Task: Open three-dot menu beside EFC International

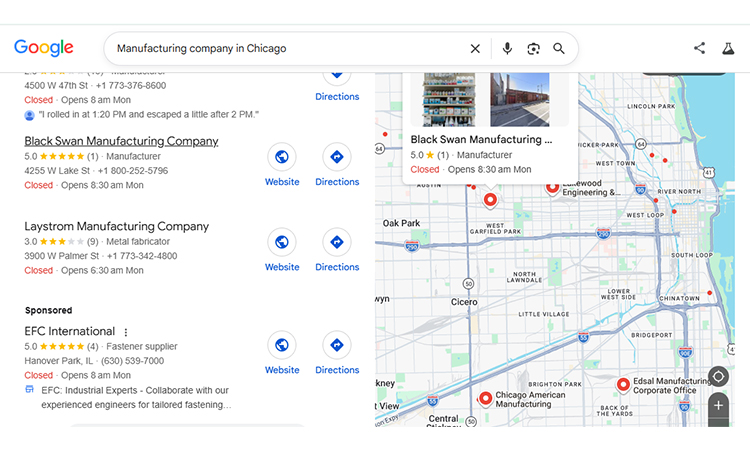Action: (x=126, y=332)
